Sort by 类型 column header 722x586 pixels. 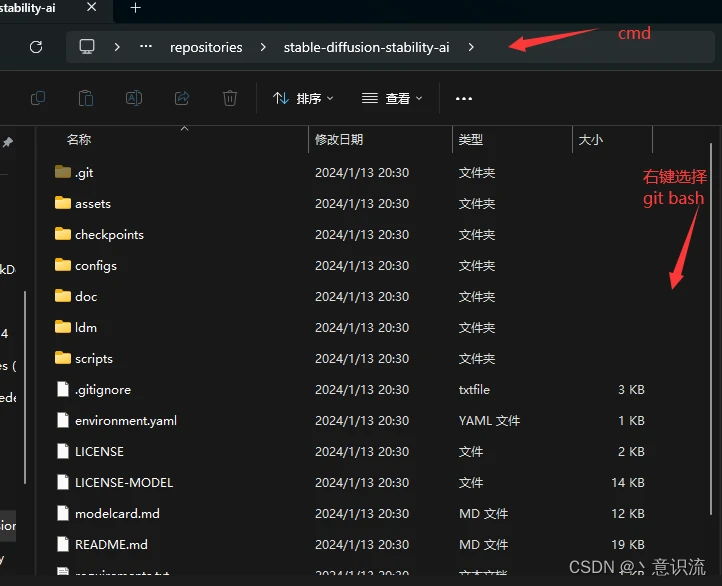(471, 139)
